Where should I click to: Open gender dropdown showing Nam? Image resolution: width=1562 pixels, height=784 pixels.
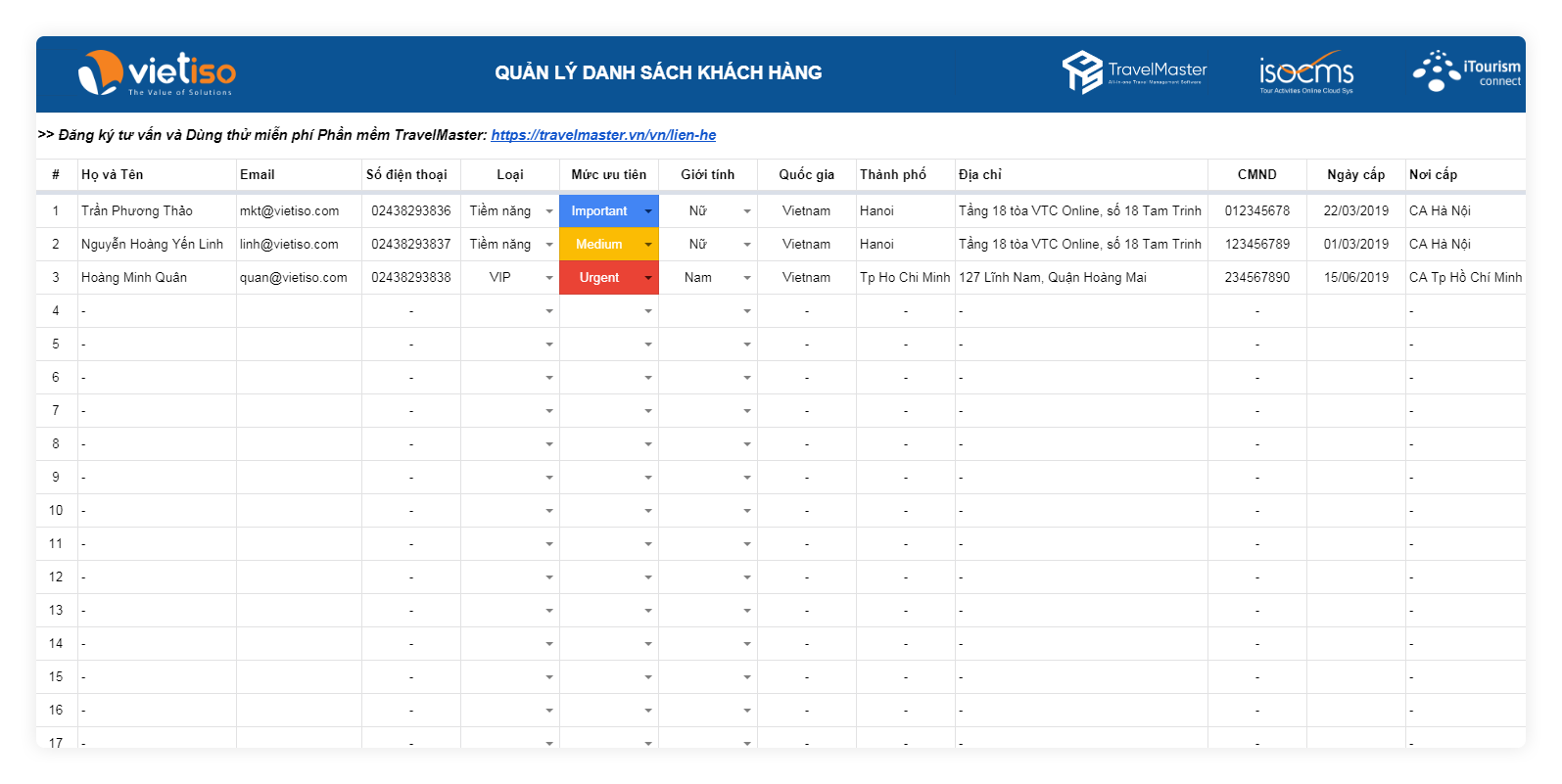(x=747, y=278)
